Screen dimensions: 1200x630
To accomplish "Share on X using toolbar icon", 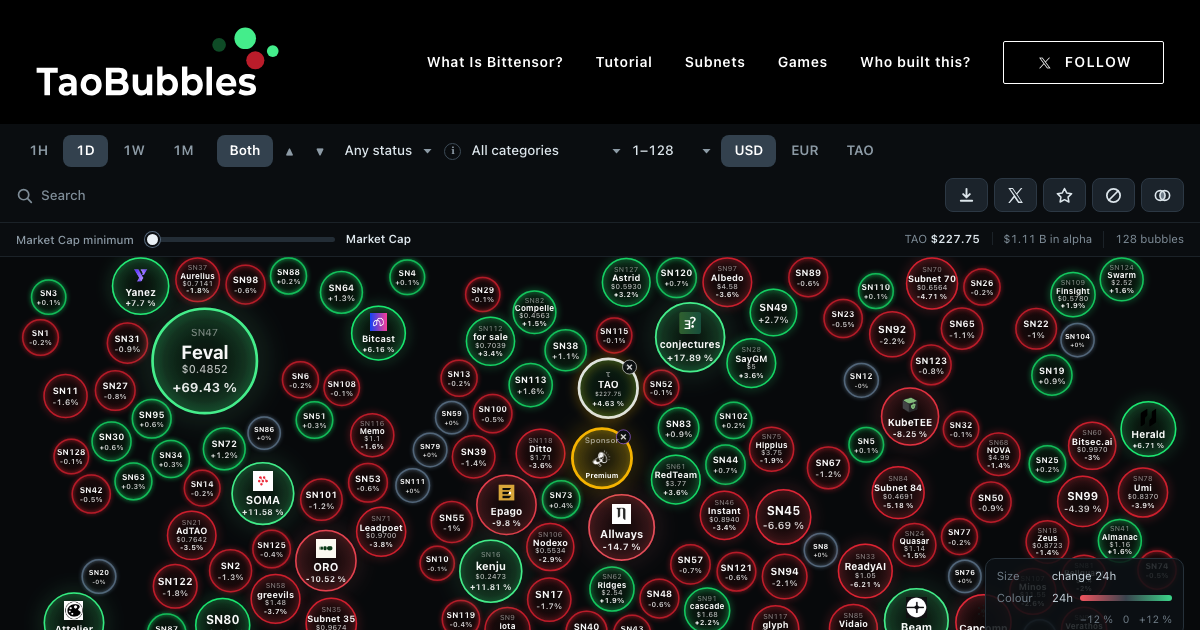I will tap(1016, 196).
